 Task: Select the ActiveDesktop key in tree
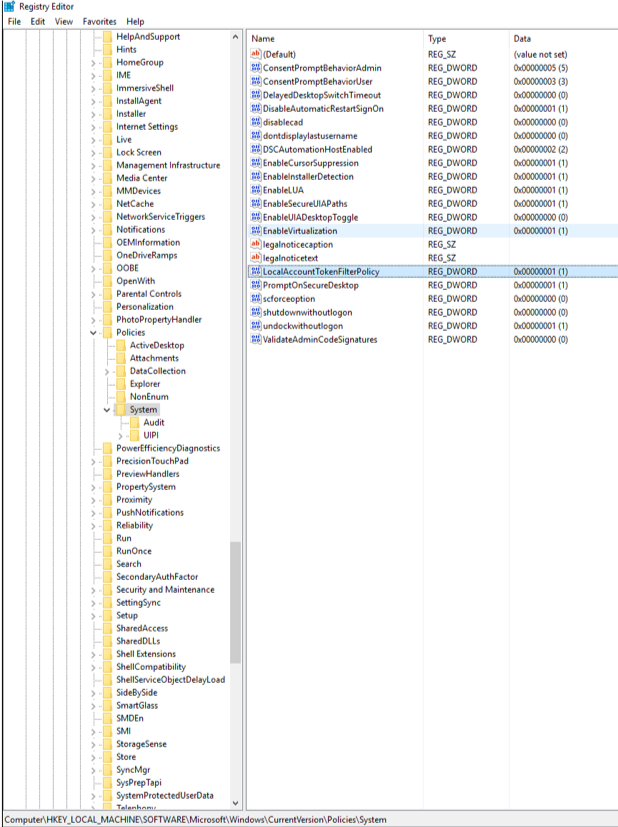tap(157, 345)
